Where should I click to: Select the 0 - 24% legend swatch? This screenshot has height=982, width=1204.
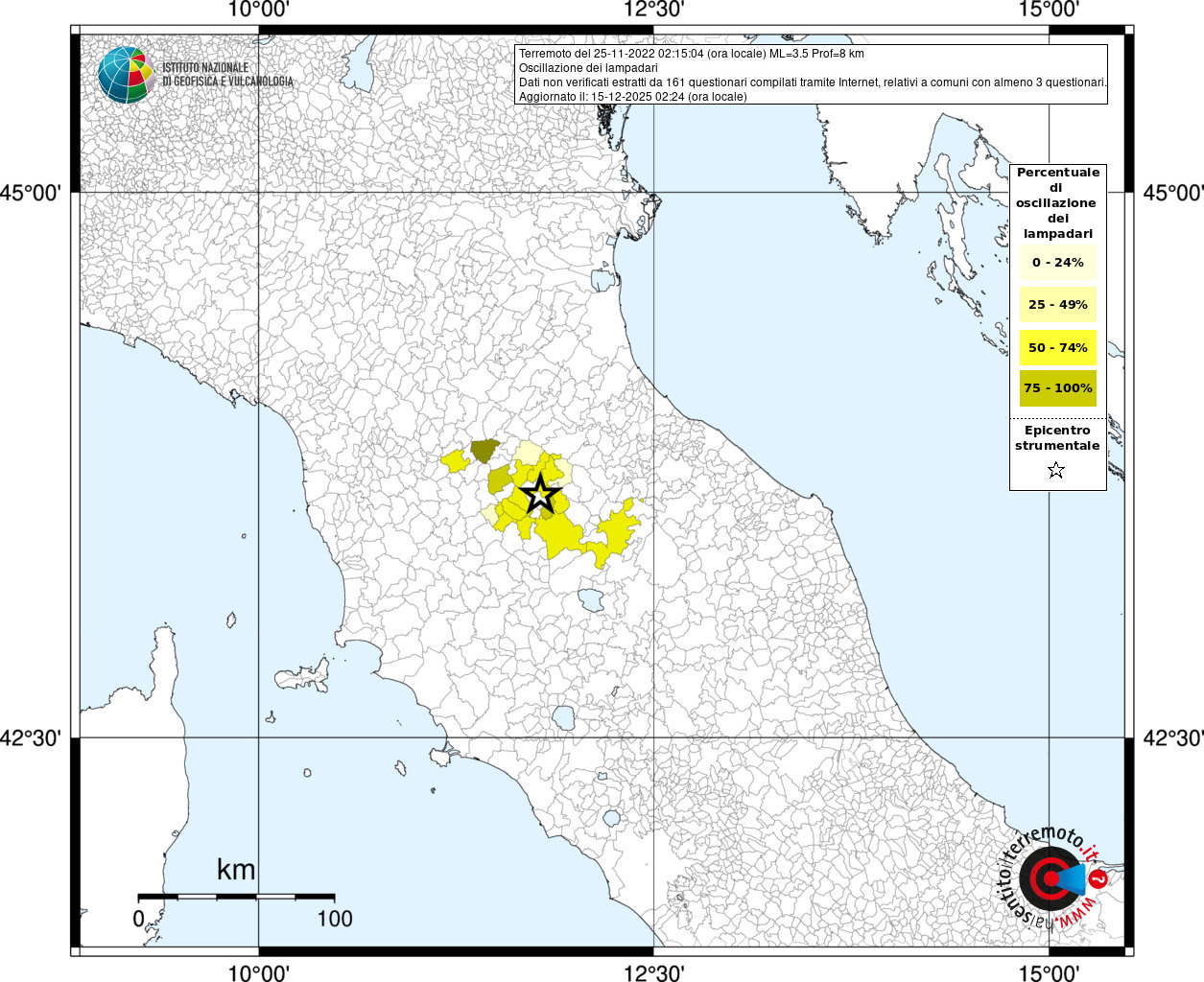coord(1058,263)
